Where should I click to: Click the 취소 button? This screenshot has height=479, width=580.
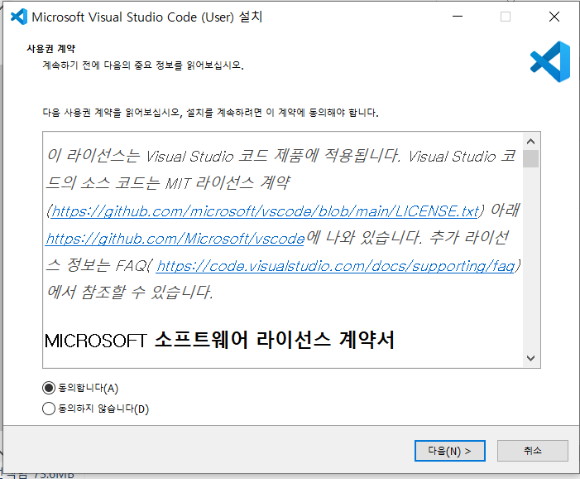pos(532,451)
